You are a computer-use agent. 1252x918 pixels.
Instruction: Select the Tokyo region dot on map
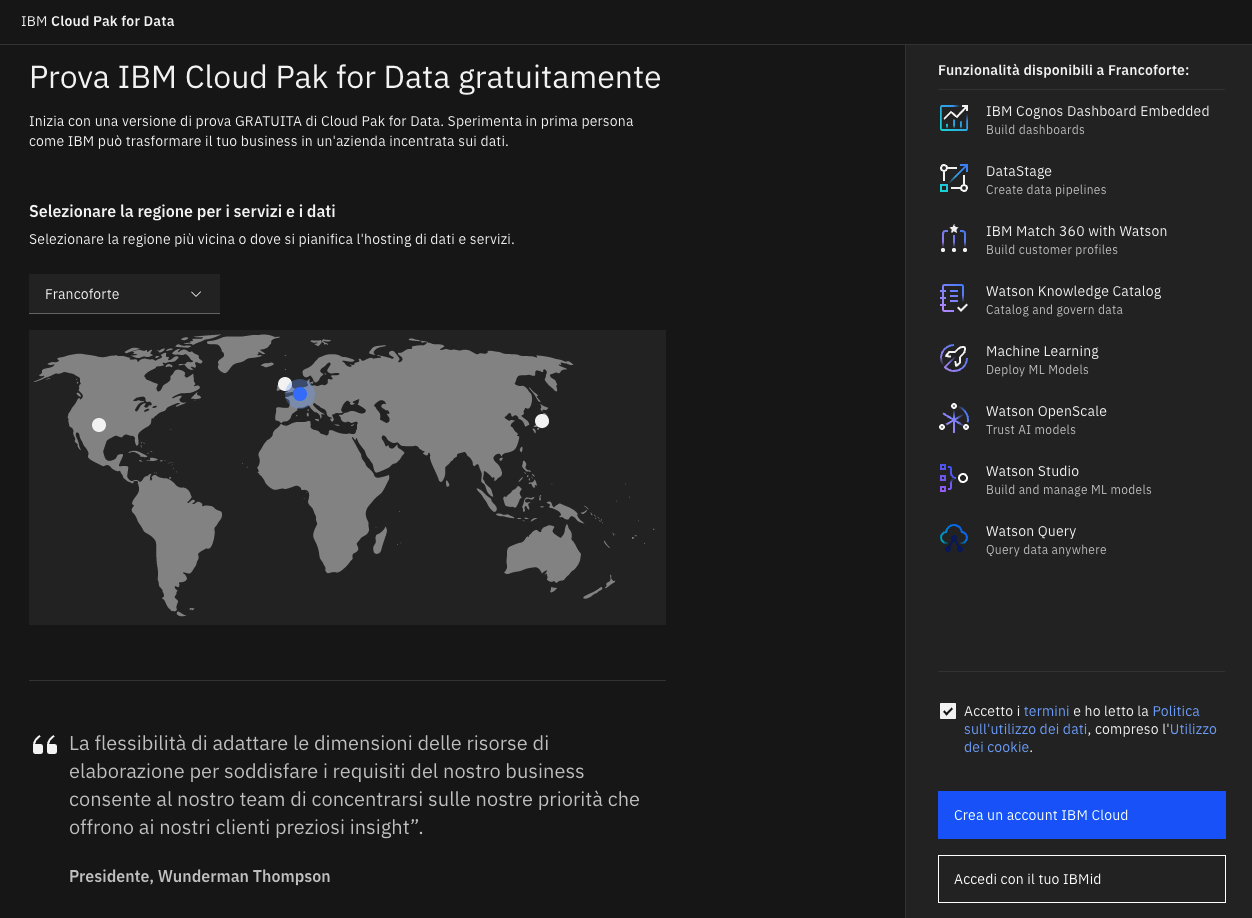542,421
